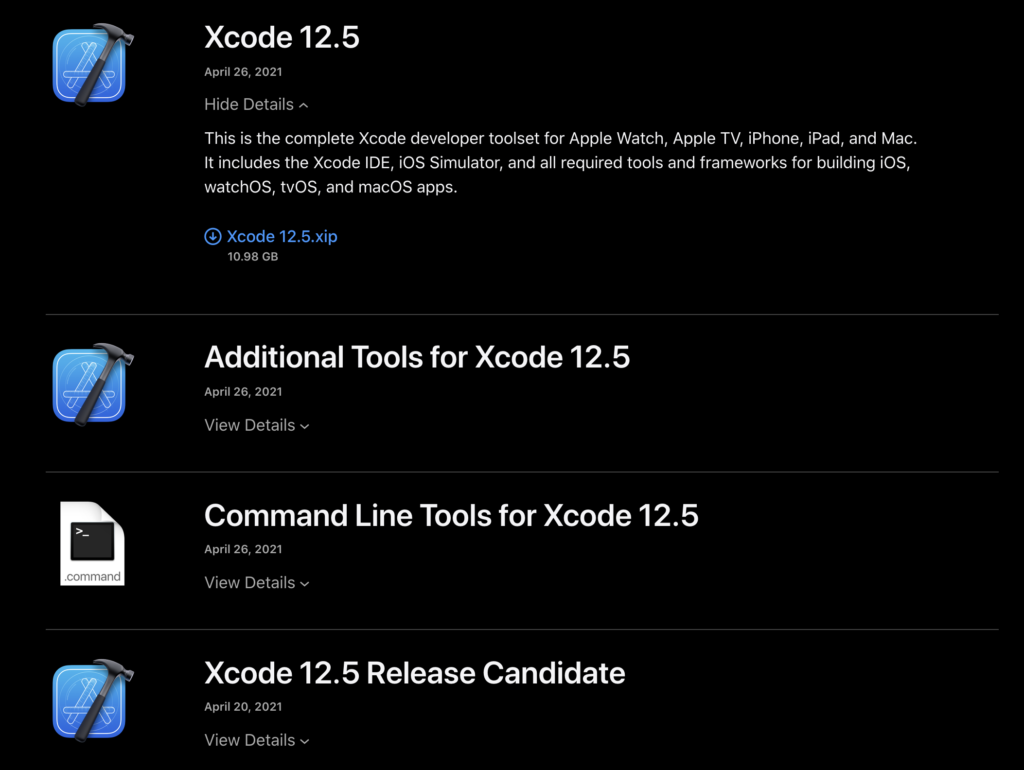Click the April 26, 2021 date under Additional Tools

pos(243,392)
